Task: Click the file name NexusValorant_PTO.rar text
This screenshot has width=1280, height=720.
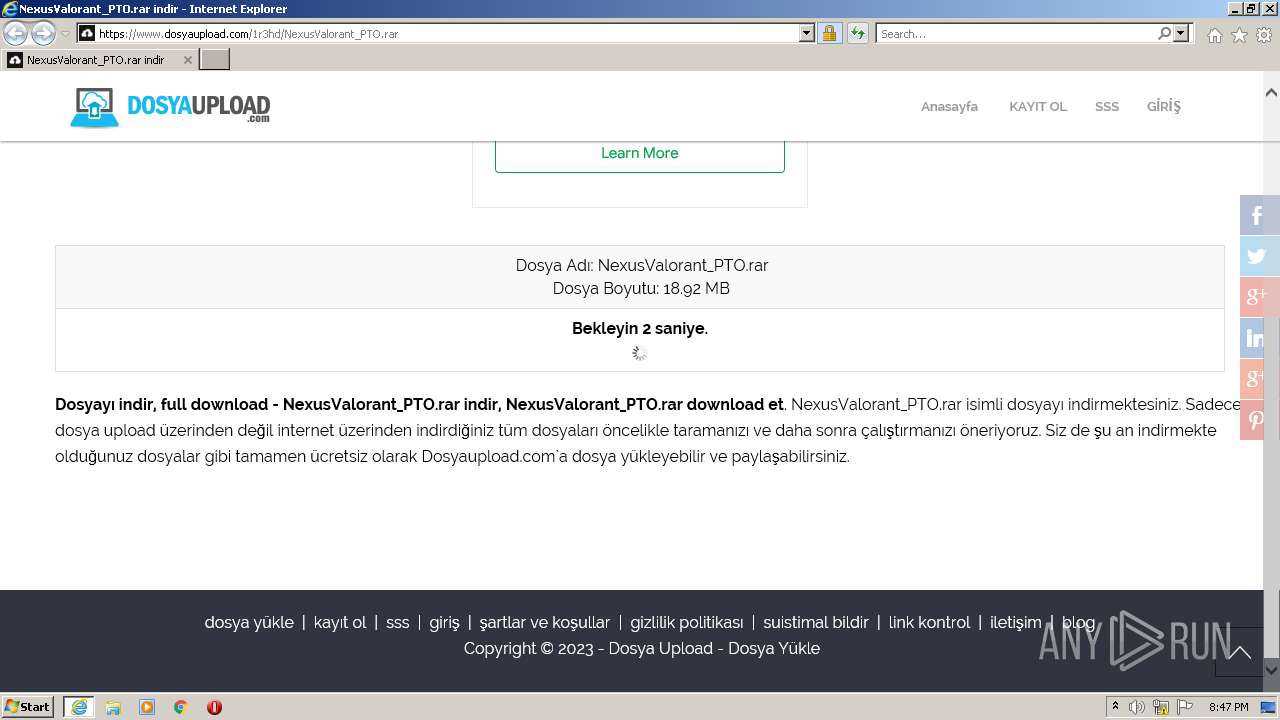Action: tap(683, 265)
